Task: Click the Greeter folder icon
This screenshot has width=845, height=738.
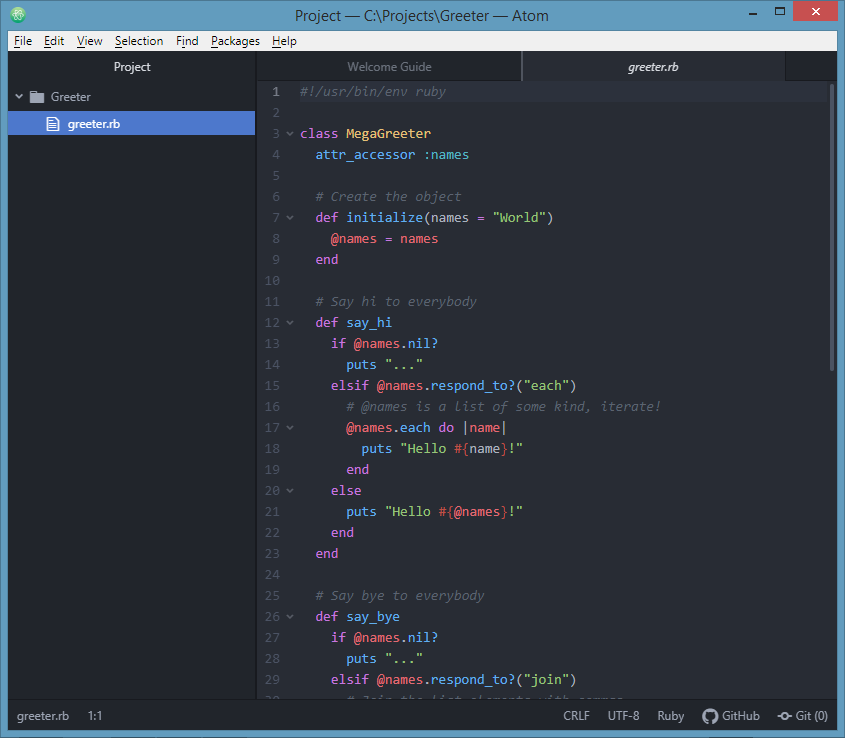Action: coord(37,97)
